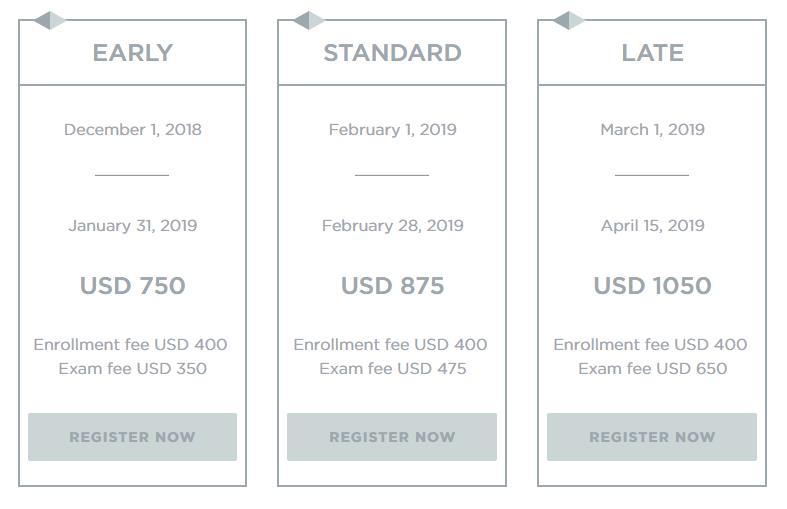Click the Exam fee USD 650 line
The width and height of the screenshot is (787, 509).
coord(652,368)
